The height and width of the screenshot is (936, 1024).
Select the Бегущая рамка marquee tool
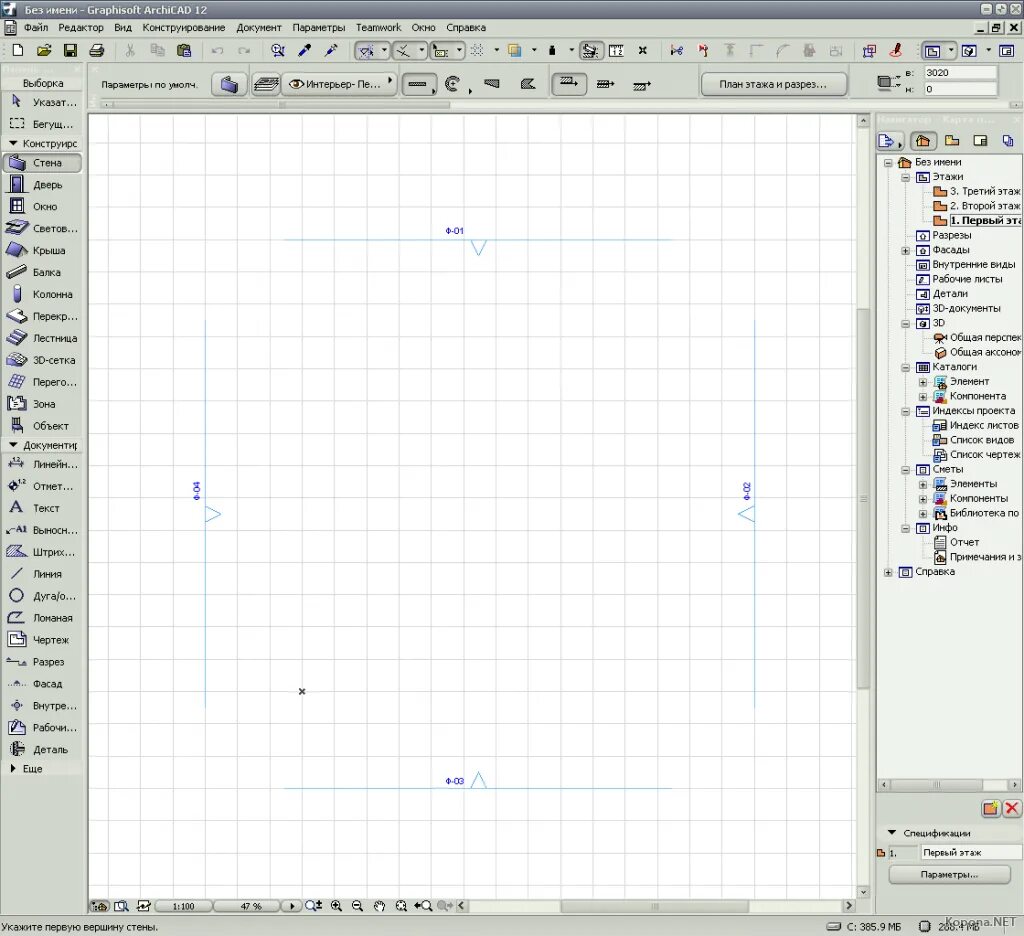(43, 123)
